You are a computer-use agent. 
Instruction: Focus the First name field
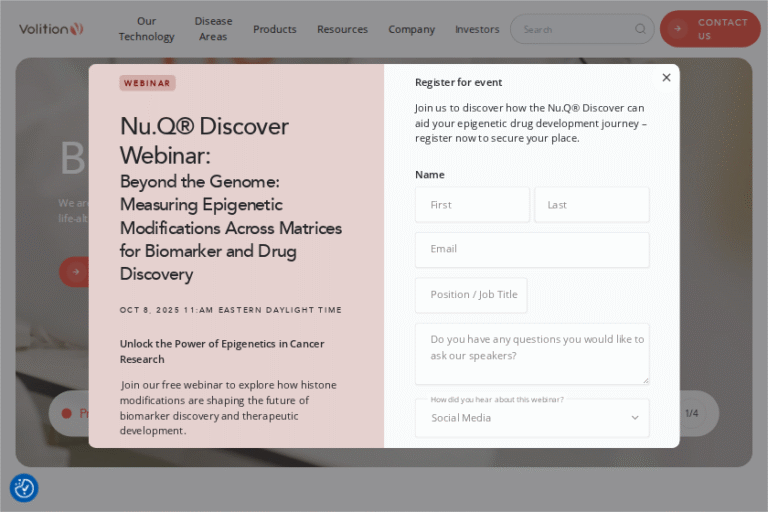click(472, 205)
